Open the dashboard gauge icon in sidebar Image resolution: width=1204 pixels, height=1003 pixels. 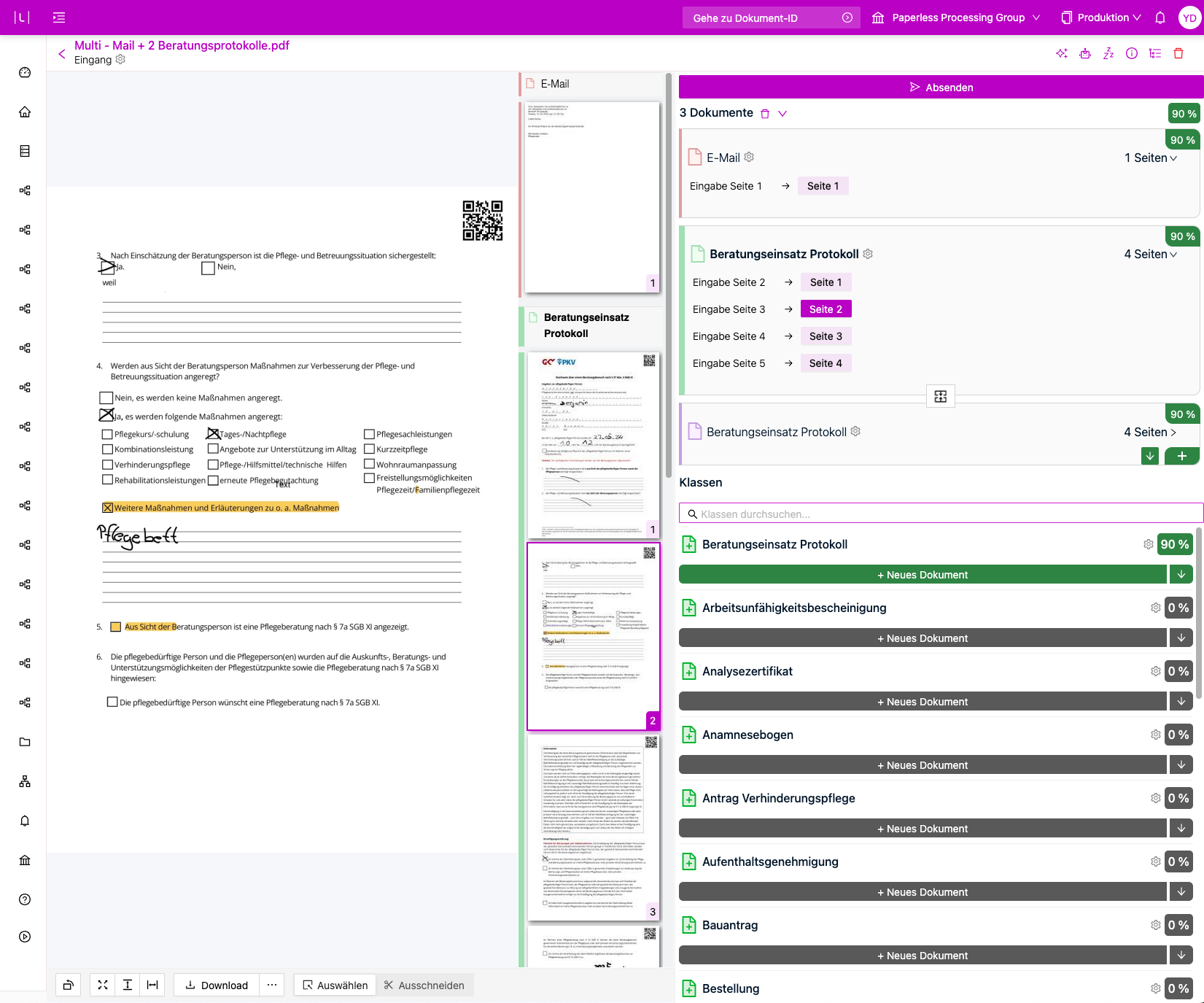click(x=25, y=72)
